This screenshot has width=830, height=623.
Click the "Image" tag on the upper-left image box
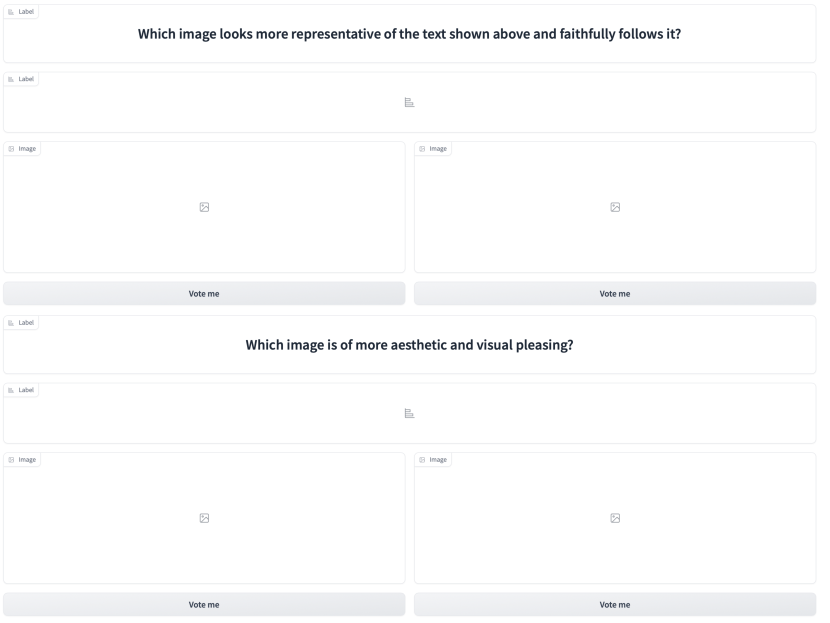tap(22, 149)
